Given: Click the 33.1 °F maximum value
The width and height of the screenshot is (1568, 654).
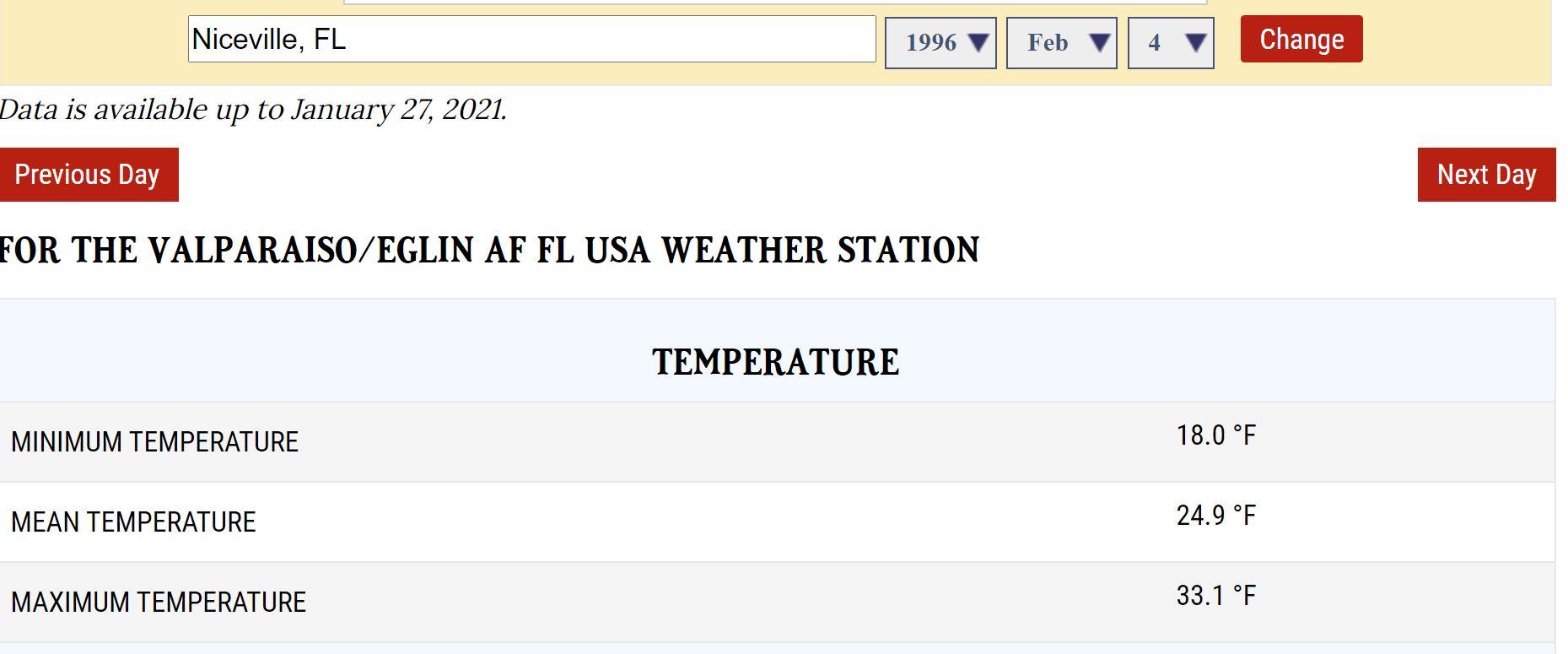Looking at the screenshot, I should (1215, 596).
